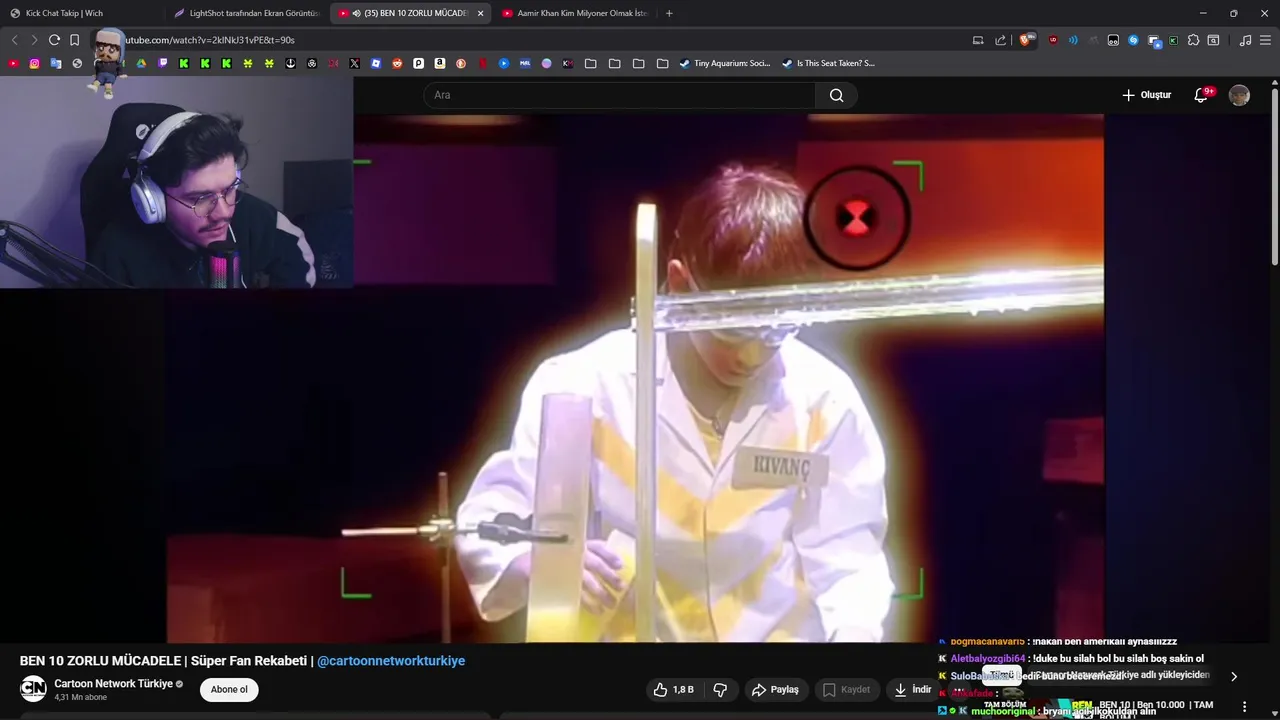Share this page from address bar
The width and height of the screenshot is (1280, 720).
1000,40
